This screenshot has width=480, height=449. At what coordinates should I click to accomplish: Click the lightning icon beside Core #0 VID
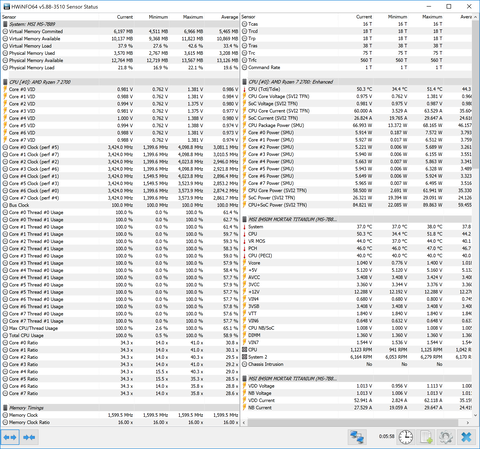pos(5,89)
